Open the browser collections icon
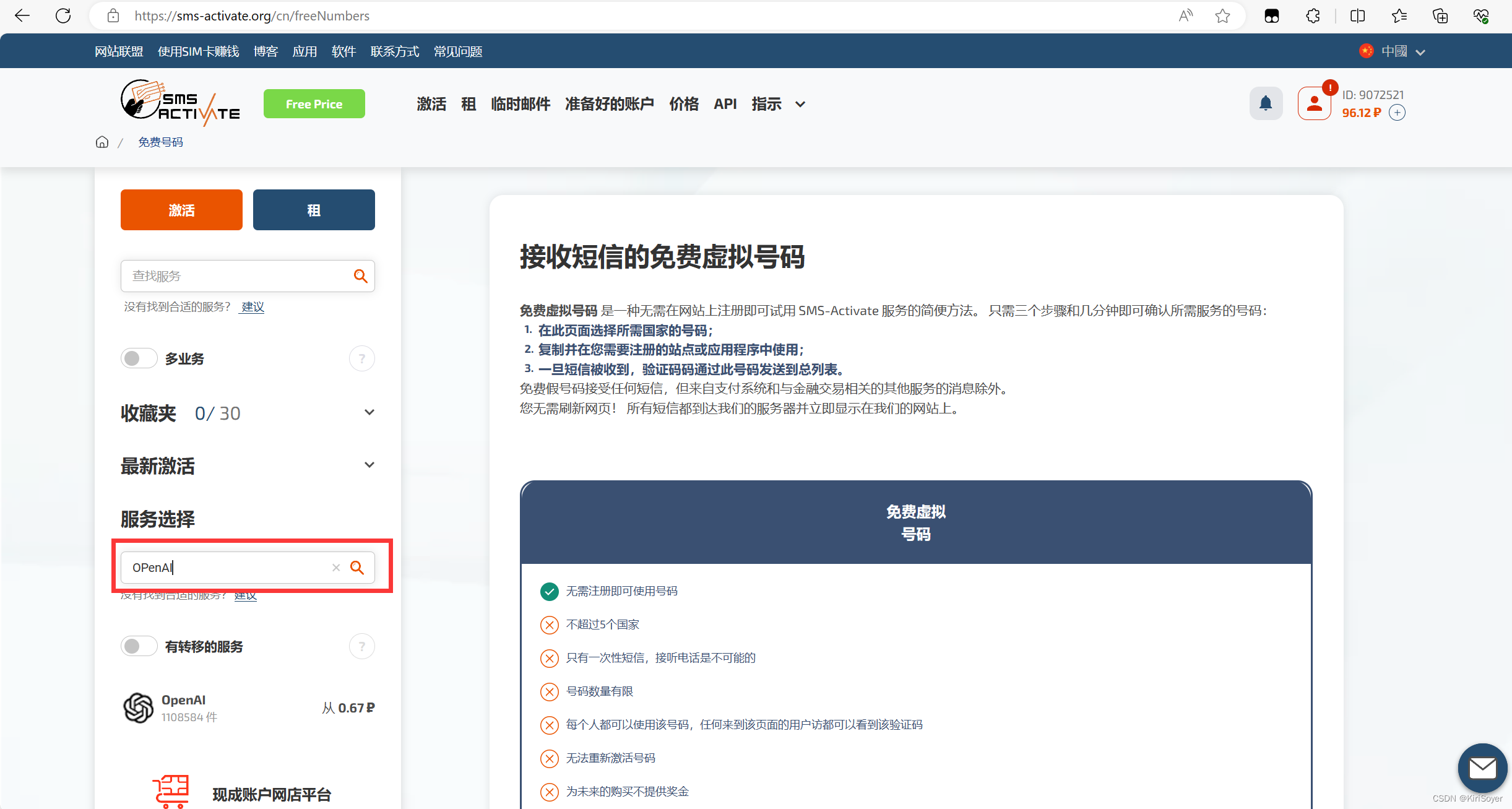This screenshot has height=809, width=1512. (x=1440, y=15)
